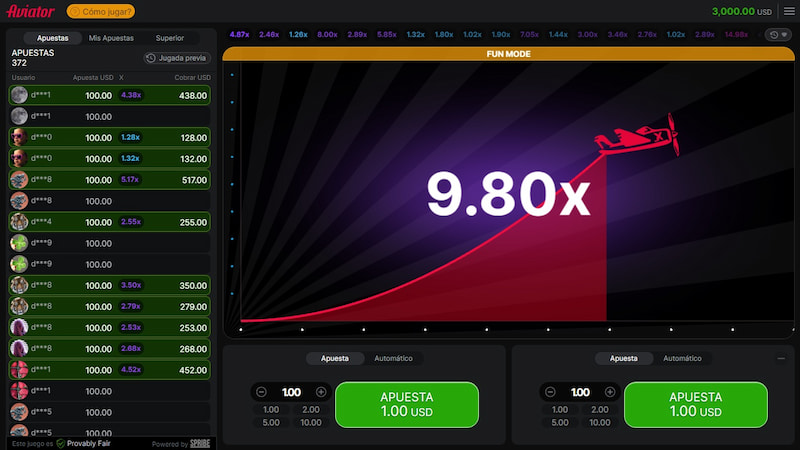Click the avatar in the 132.00 row
800x450 pixels.
tap(19, 158)
